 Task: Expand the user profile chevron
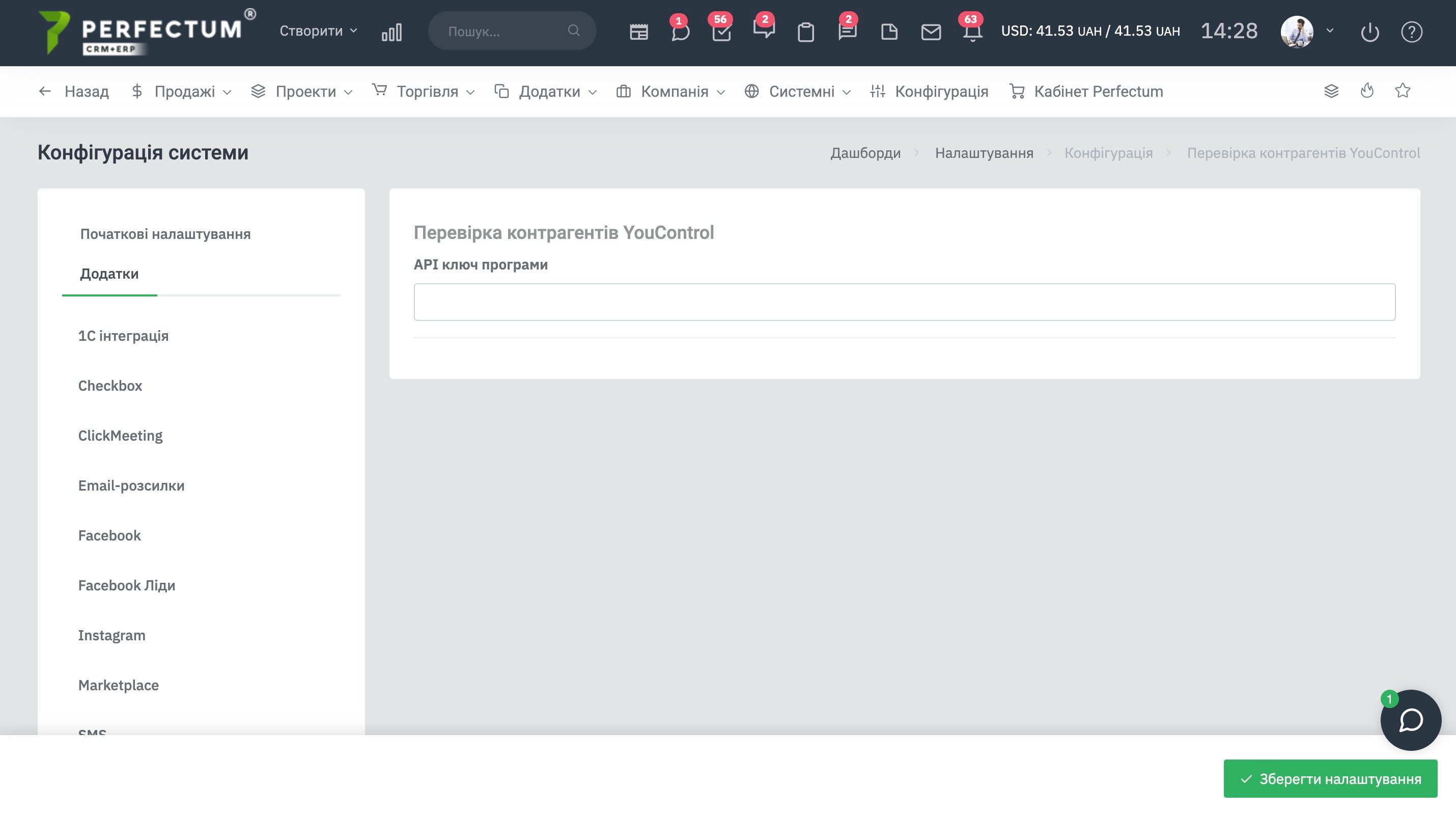(1330, 31)
